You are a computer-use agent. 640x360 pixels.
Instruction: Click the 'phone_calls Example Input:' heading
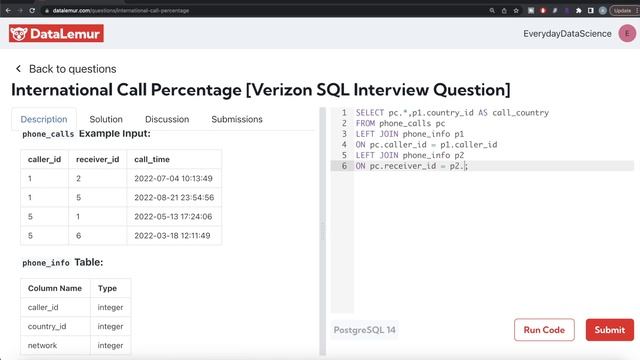(86, 133)
